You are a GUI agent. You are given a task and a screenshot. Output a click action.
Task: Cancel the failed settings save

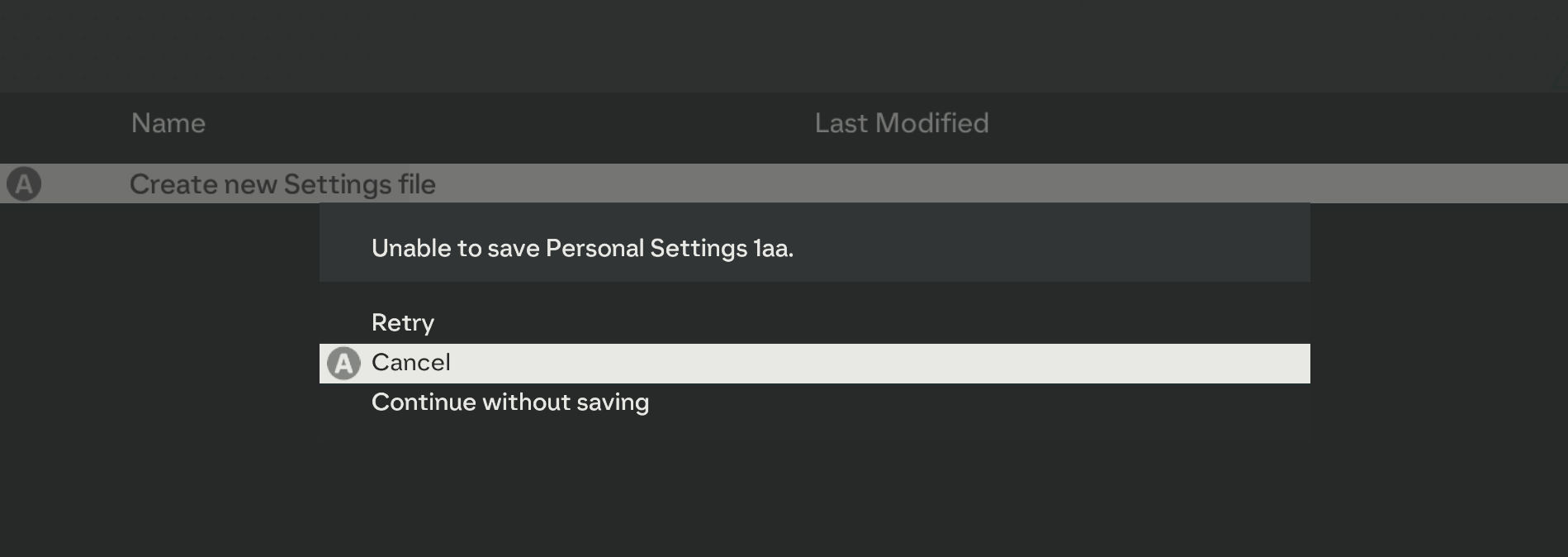[814, 364]
